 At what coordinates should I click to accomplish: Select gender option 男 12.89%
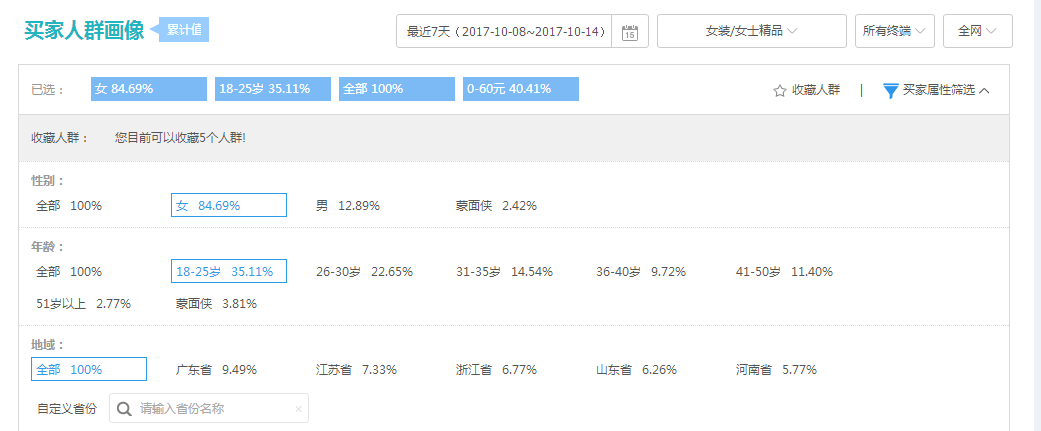point(347,206)
